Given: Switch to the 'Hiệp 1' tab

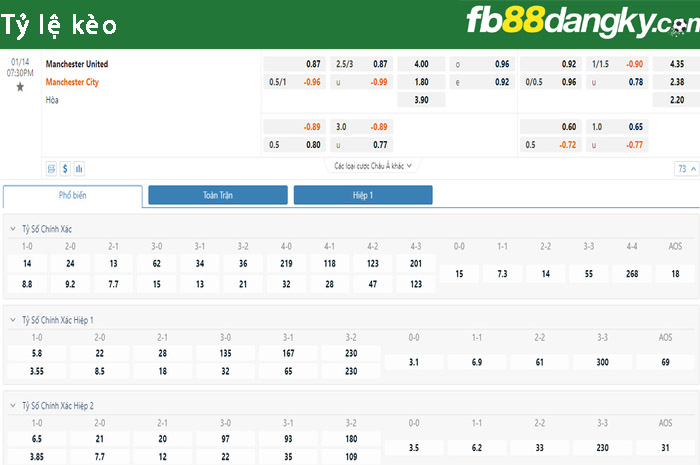Looking at the screenshot, I should (363, 195).
